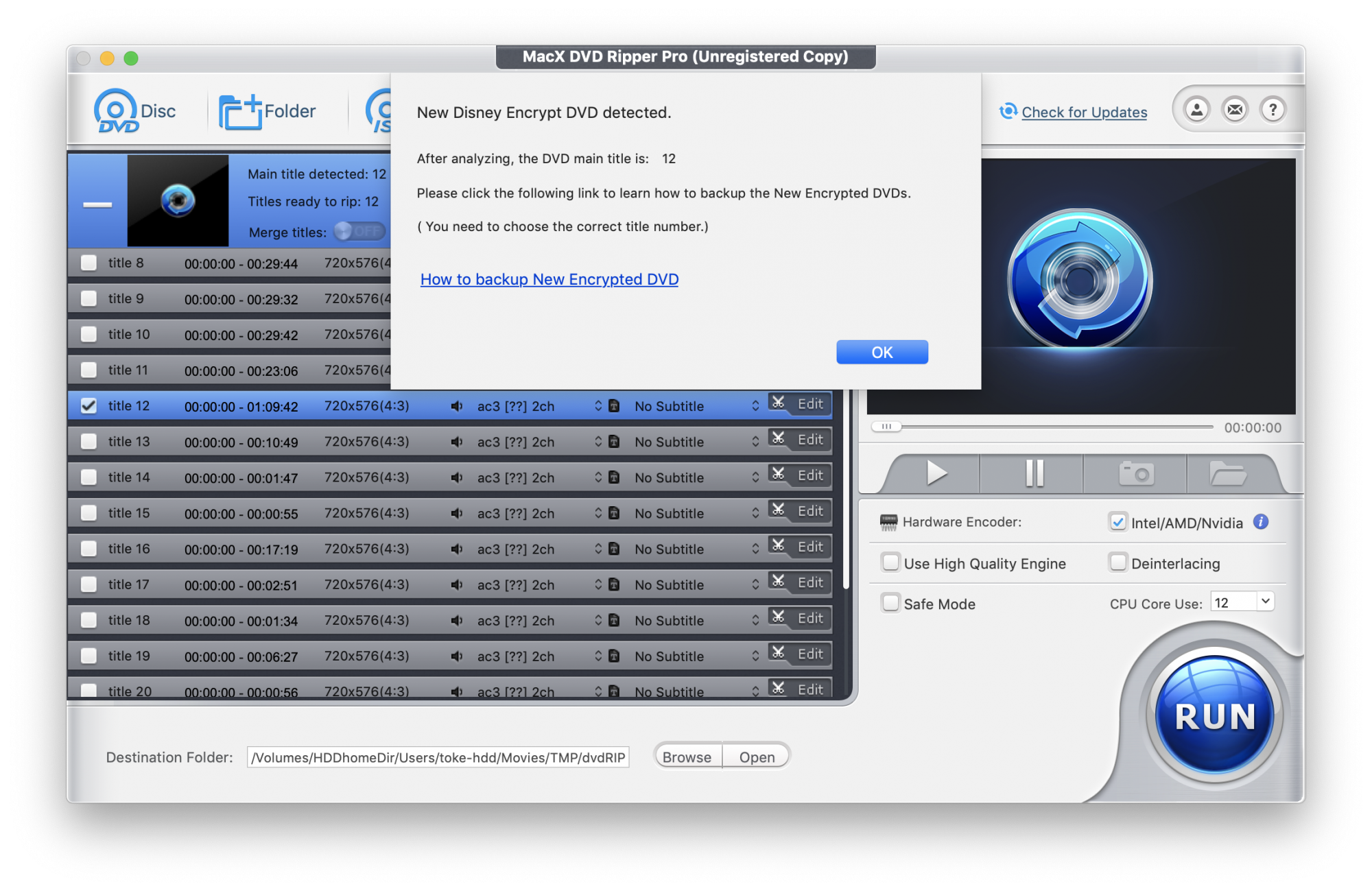Open How to backup New Encrypted DVD link

click(549, 279)
